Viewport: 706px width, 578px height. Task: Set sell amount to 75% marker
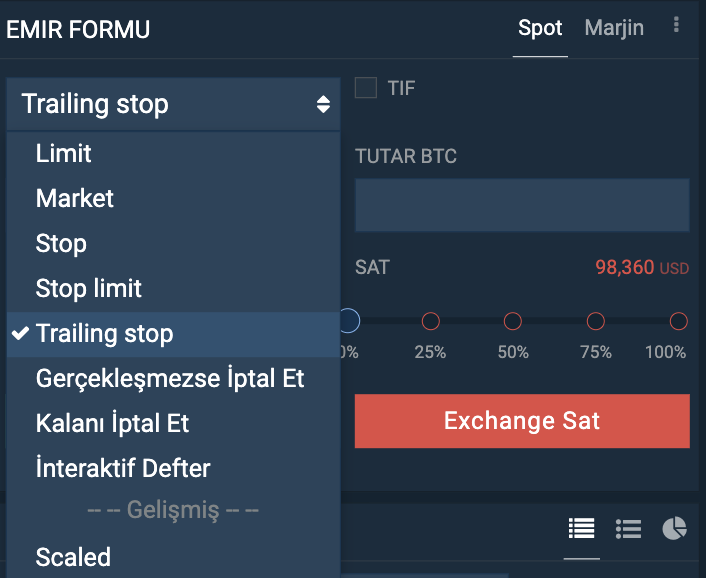click(596, 321)
